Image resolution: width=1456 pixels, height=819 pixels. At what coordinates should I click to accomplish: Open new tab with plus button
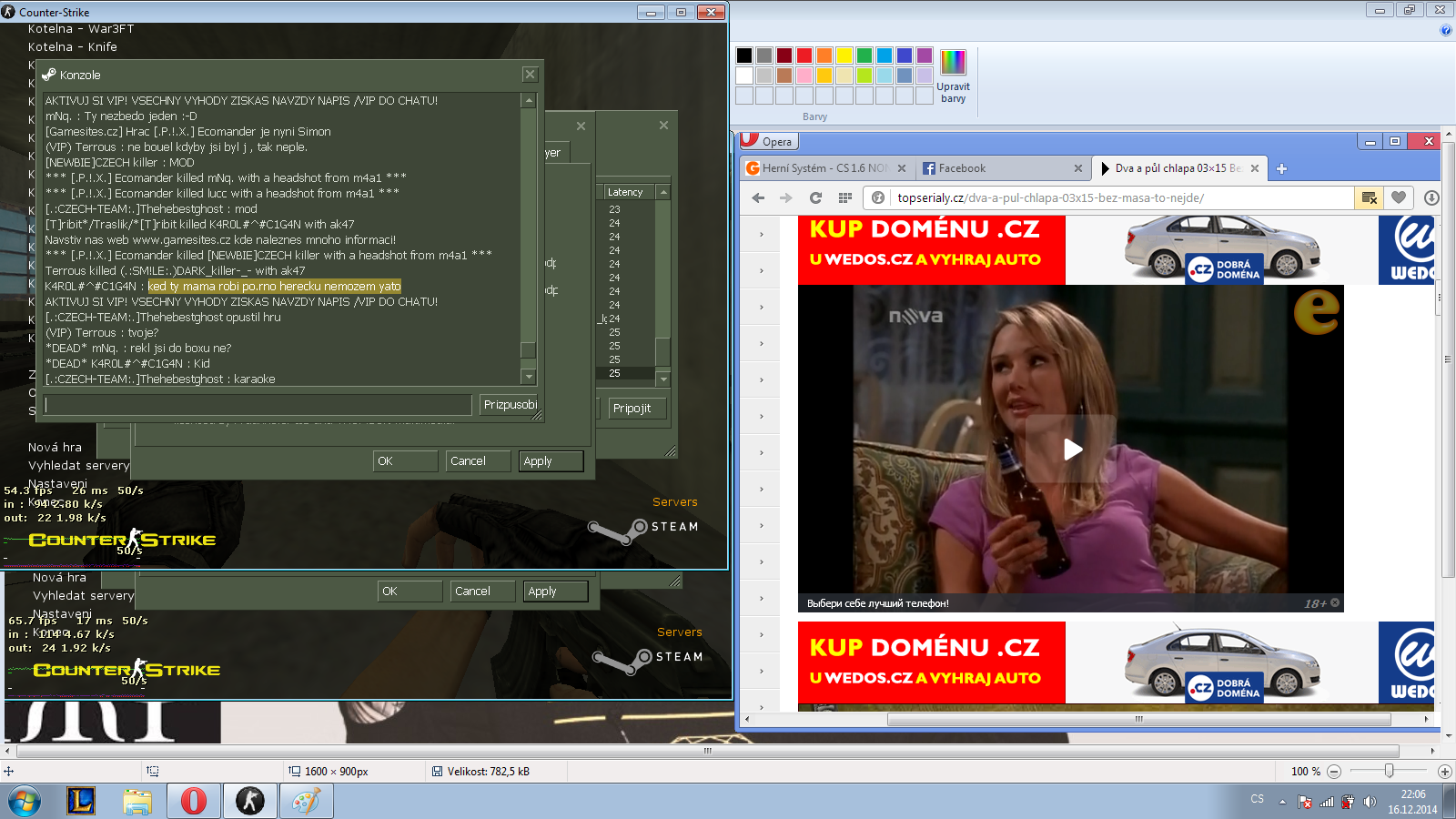1281,168
